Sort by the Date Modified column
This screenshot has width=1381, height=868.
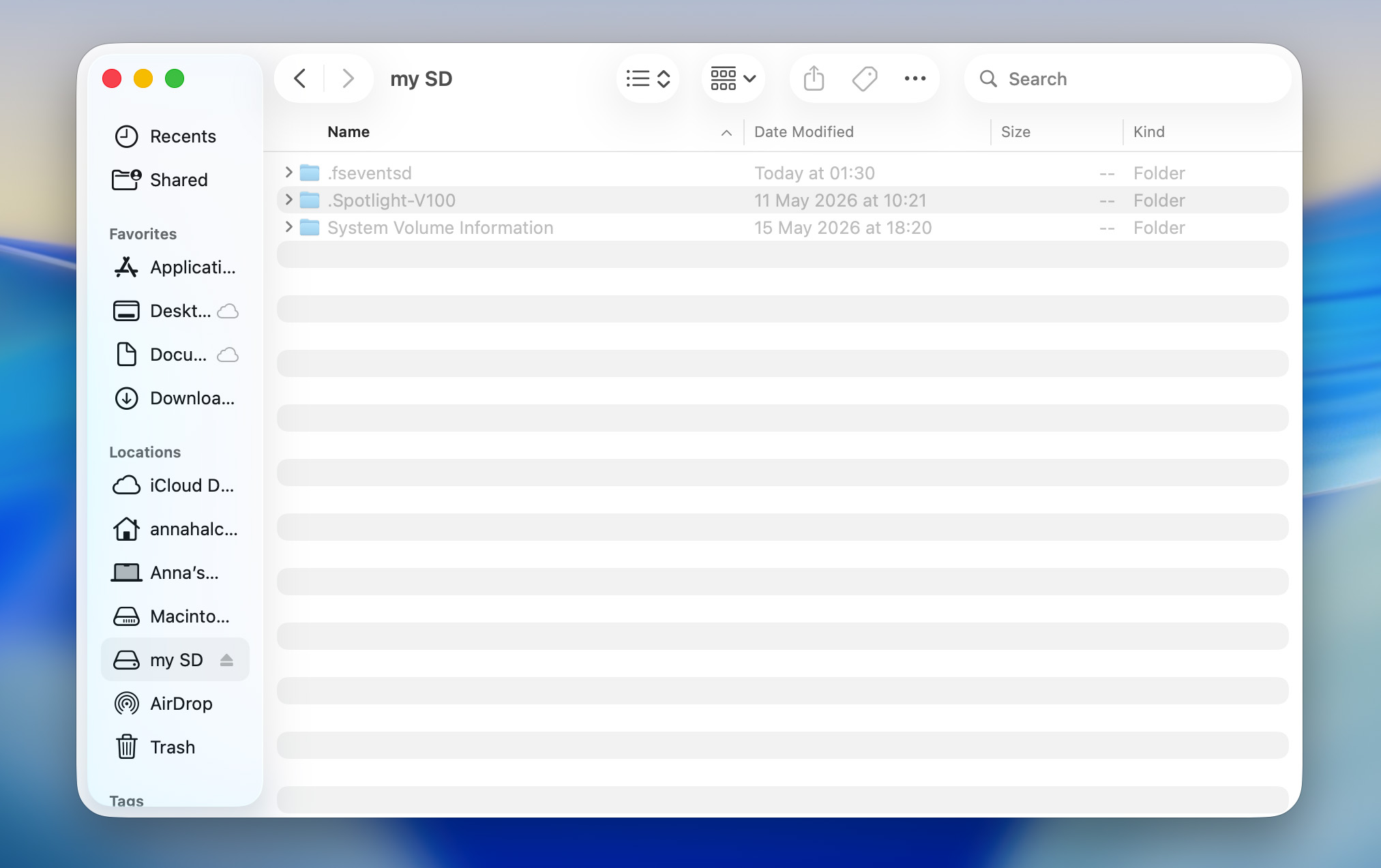(804, 132)
